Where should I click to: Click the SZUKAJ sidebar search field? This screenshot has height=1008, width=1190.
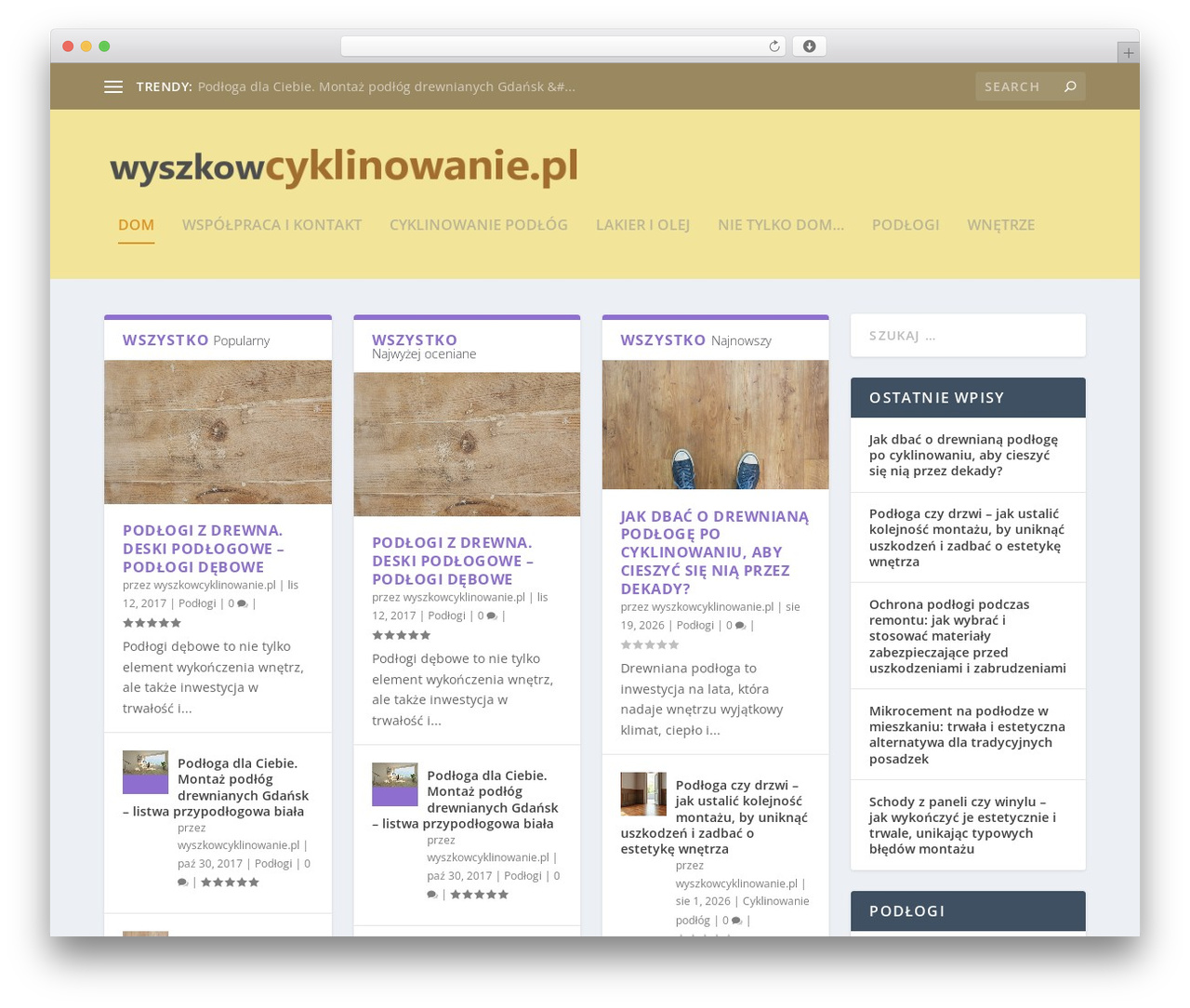point(968,336)
